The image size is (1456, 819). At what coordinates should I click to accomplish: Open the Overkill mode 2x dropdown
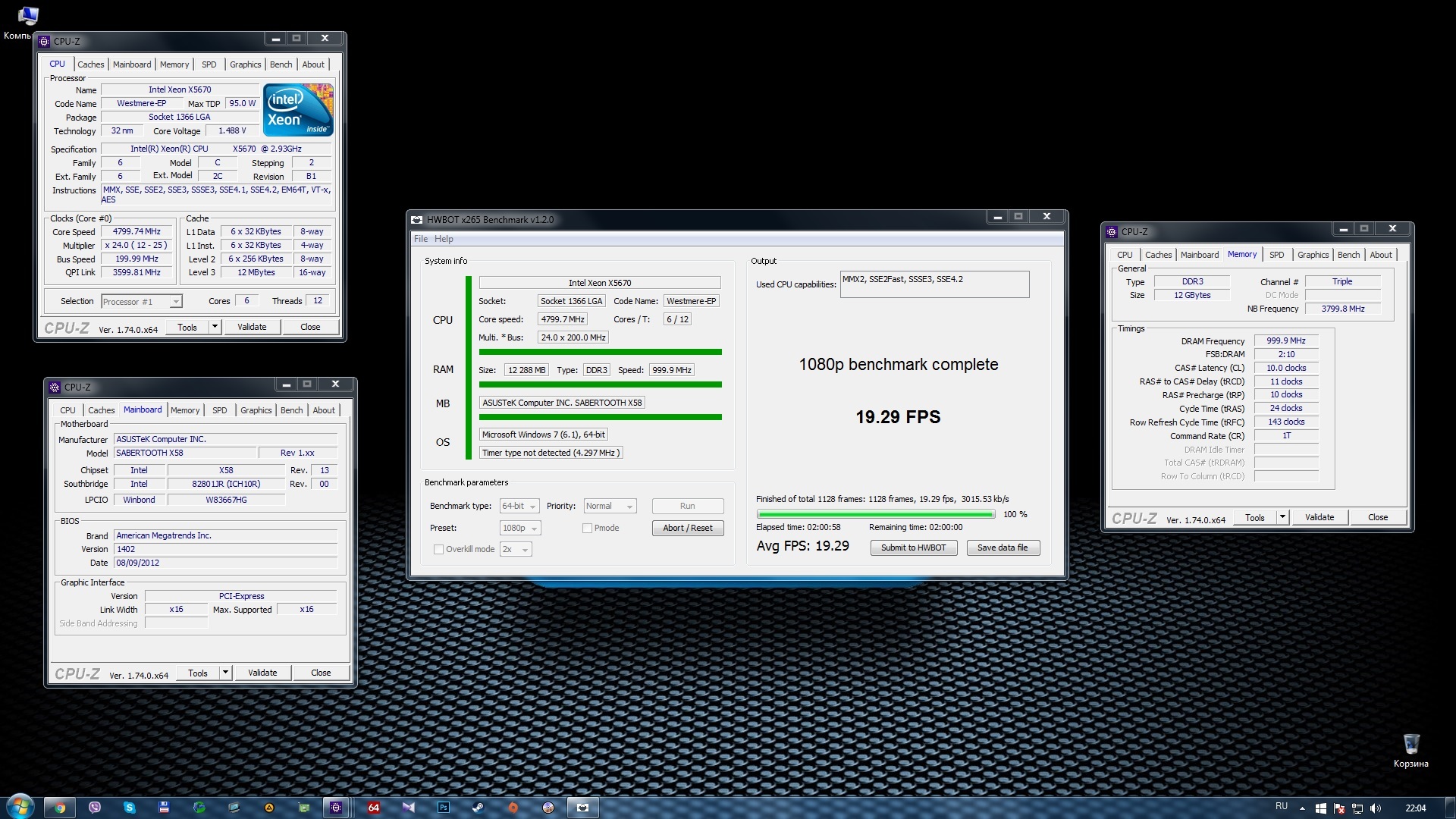pos(516,550)
